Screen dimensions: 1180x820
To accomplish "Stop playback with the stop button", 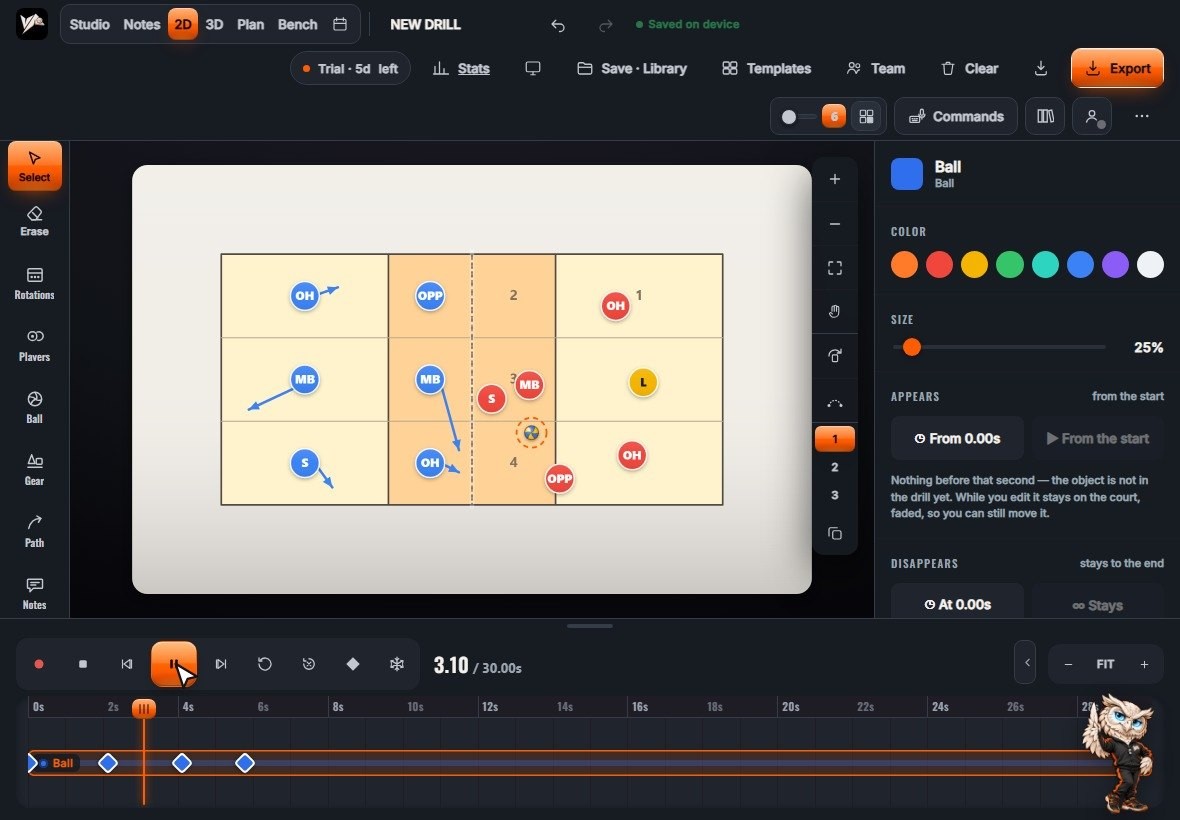I will (83, 664).
